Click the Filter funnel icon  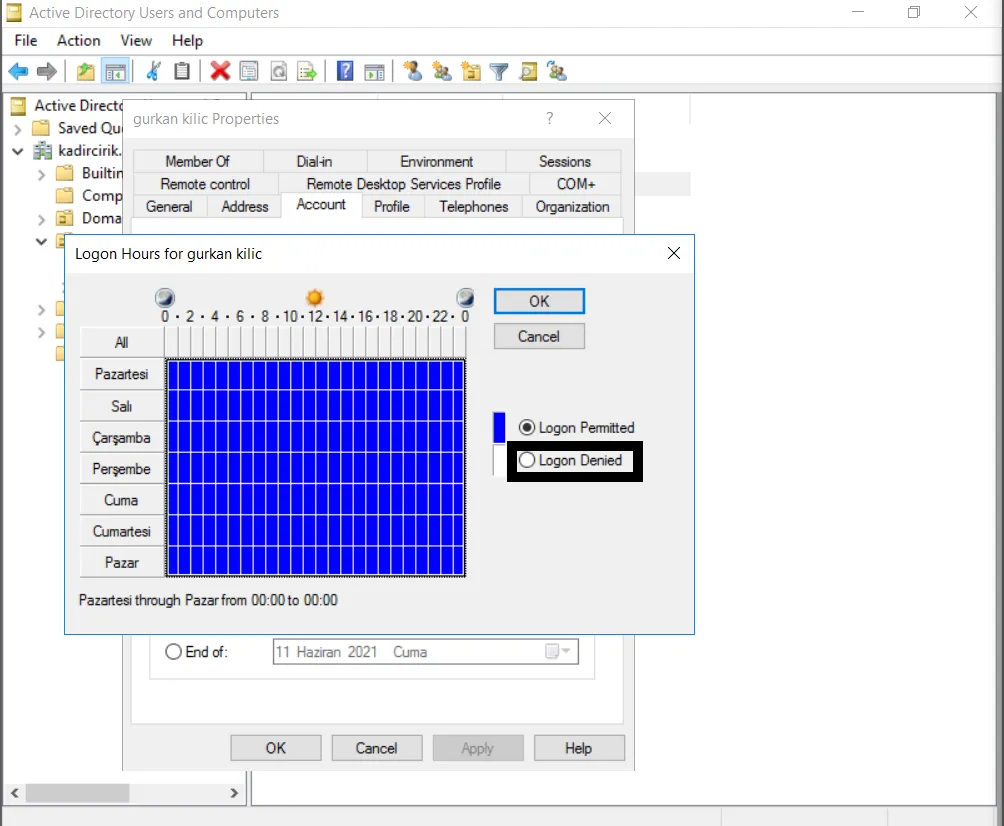point(499,71)
